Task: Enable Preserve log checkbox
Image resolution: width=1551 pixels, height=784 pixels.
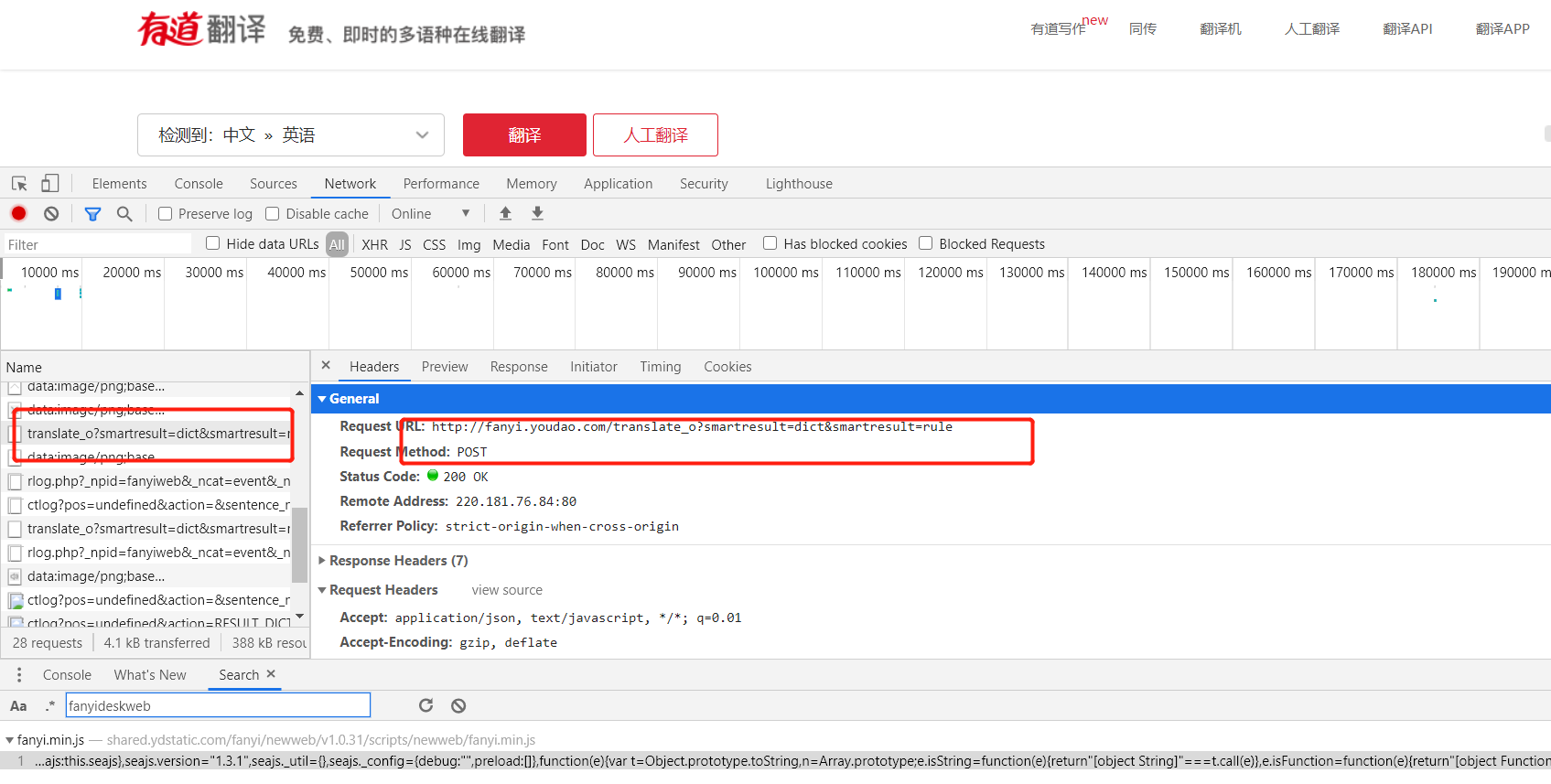Action: pyautogui.click(x=165, y=213)
